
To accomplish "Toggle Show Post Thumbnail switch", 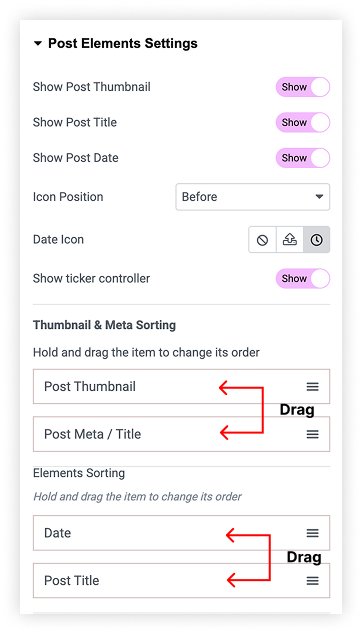I will pos(303,87).
